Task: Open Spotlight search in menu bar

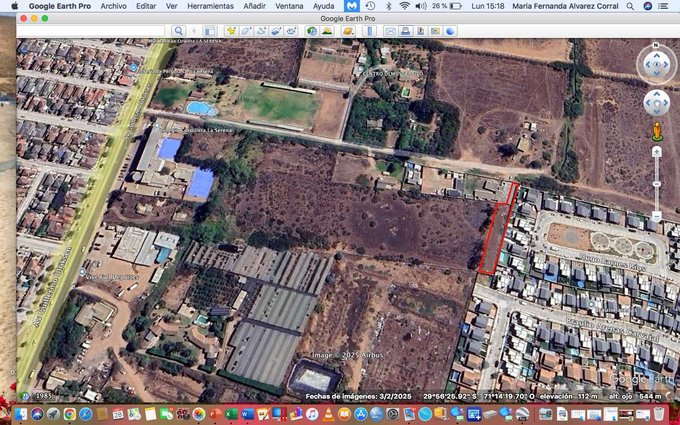Action: click(x=630, y=6)
